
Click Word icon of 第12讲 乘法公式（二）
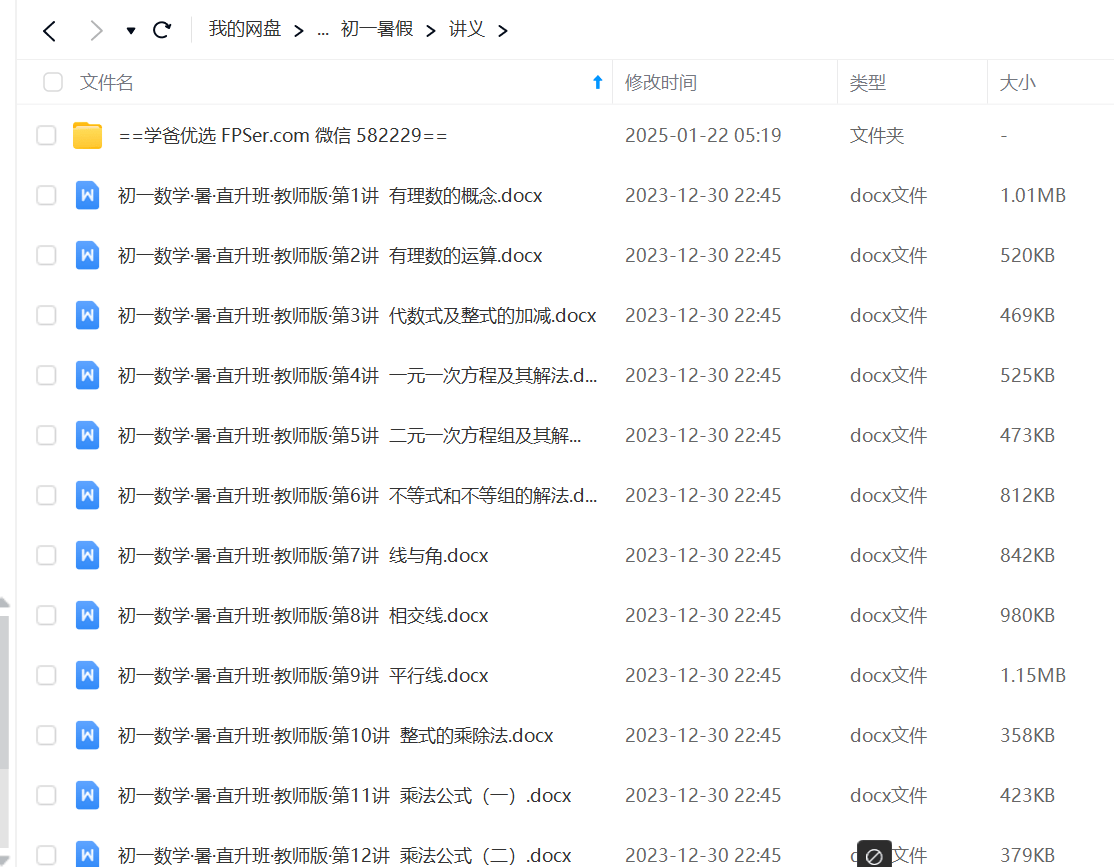tap(87, 855)
